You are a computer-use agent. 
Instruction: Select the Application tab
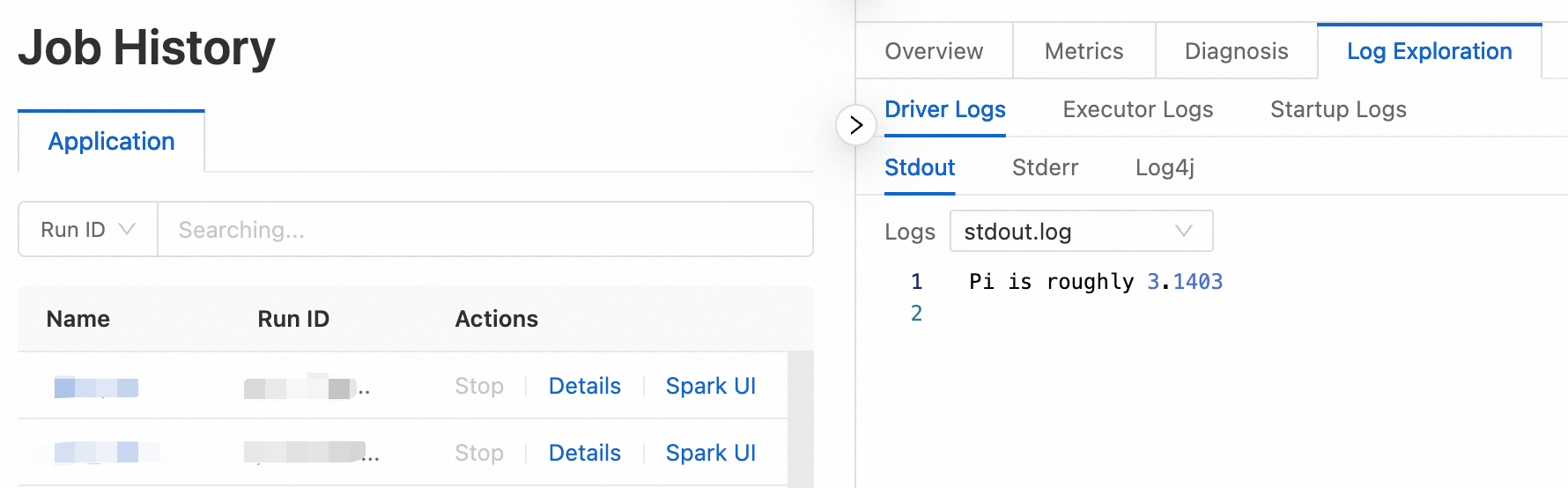(111, 142)
